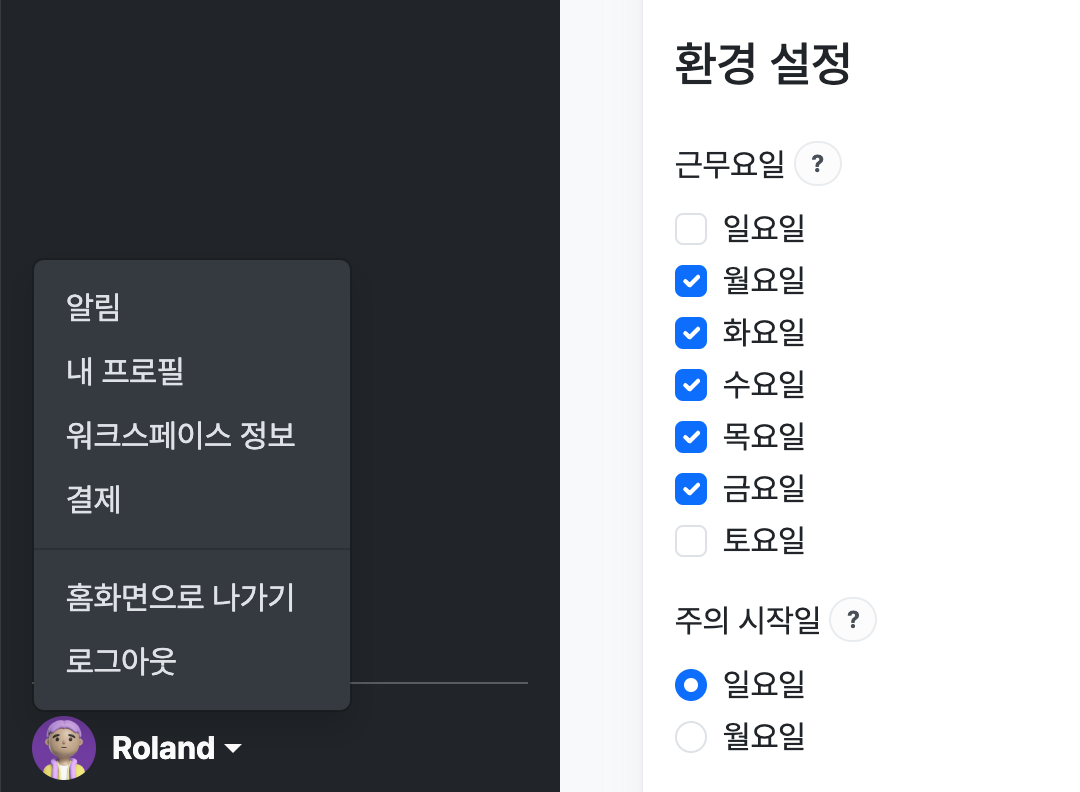Select 월요일 as week start day
The image size is (1080, 792).
coord(691,736)
